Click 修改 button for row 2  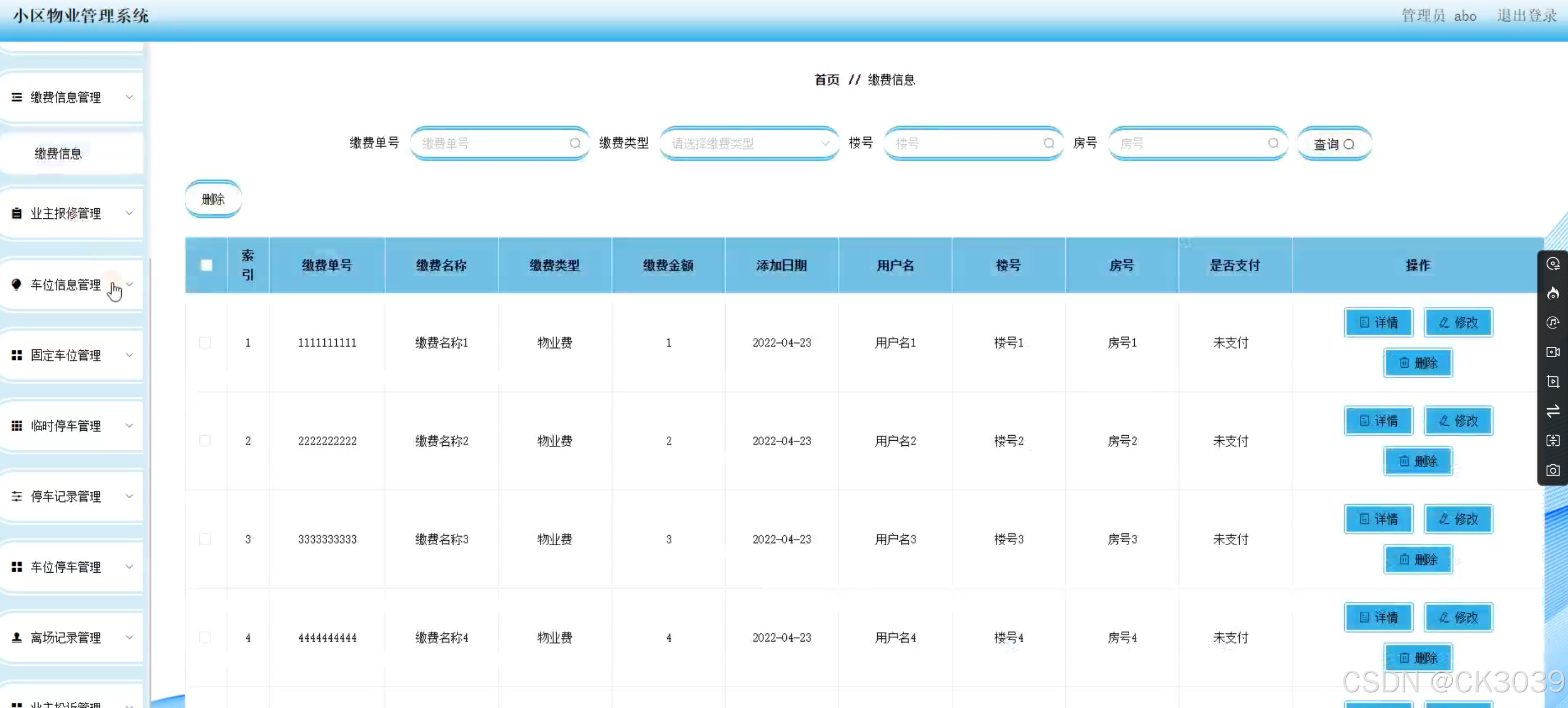click(x=1458, y=421)
